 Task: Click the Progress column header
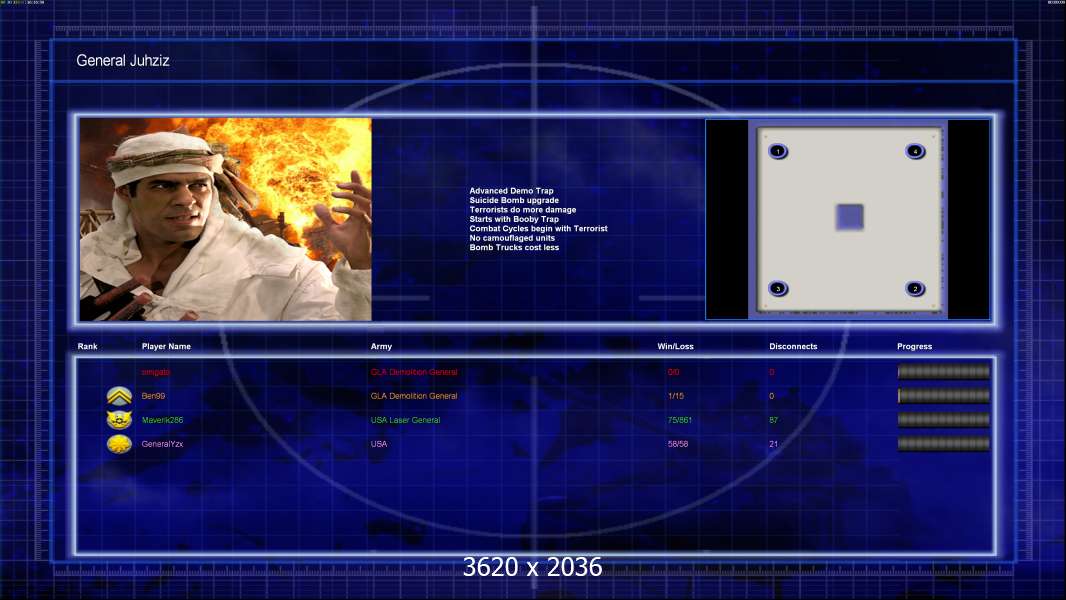tap(914, 347)
